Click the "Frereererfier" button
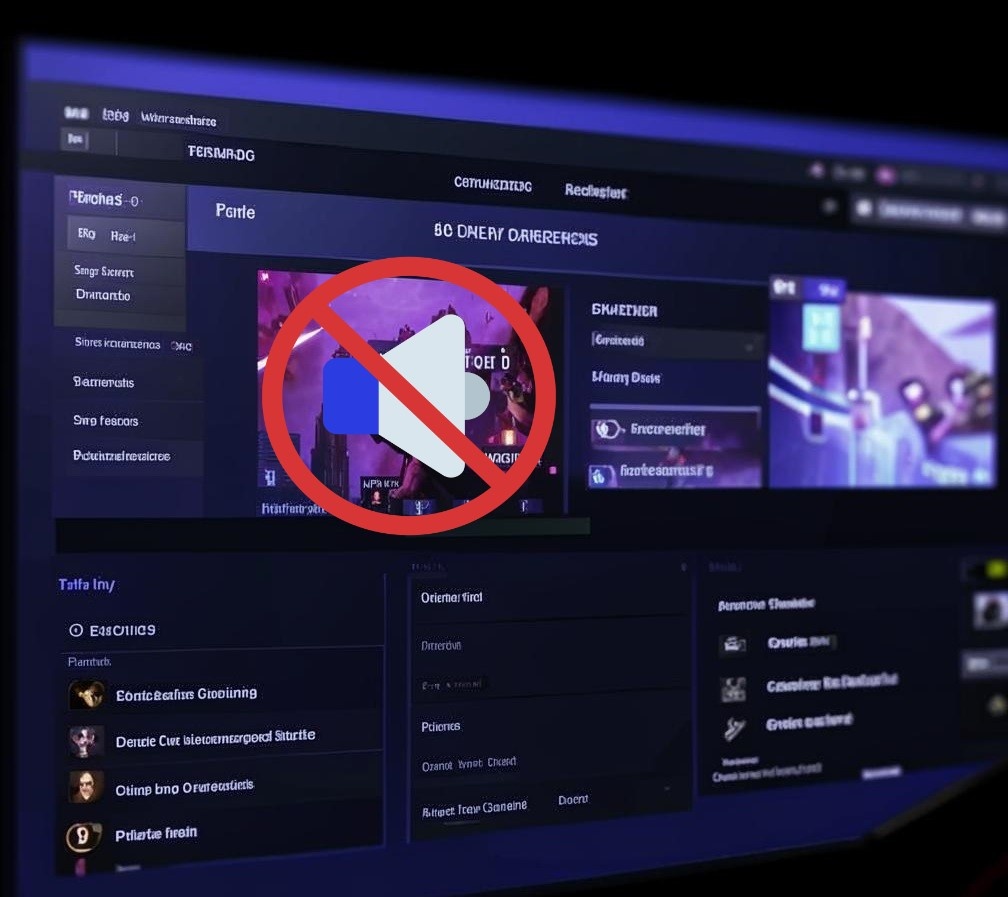This screenshot has height=897, width=1008. pos(675,429)
